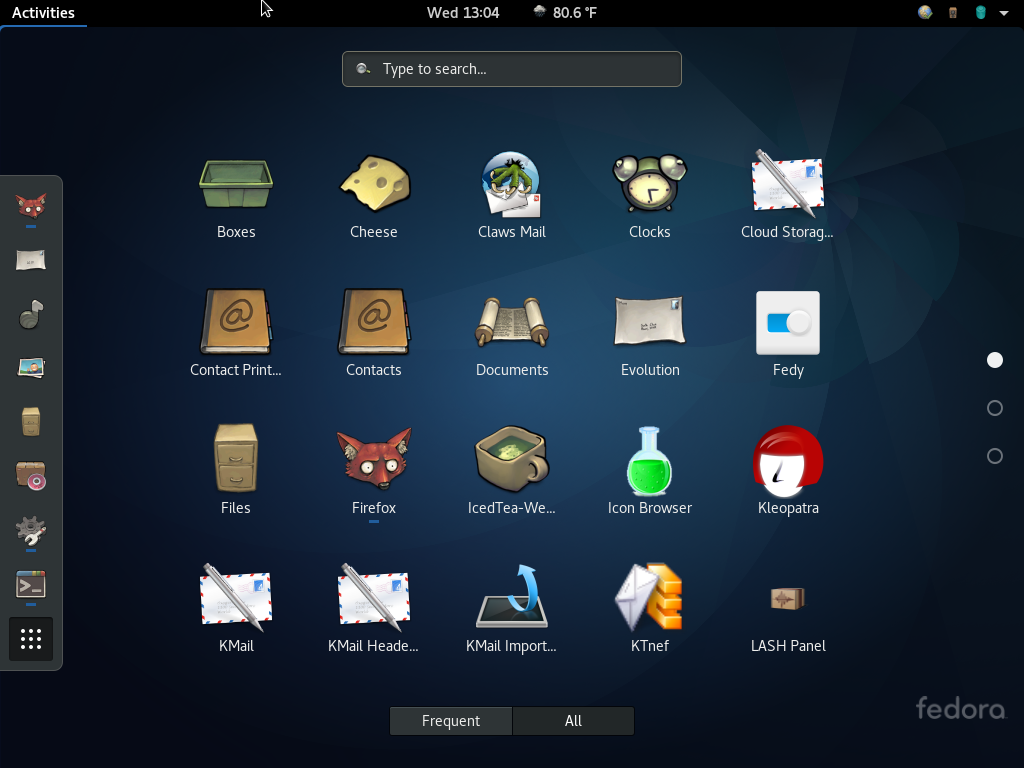1024x768 pixels.
Task: Open the Fedy app
Action: (788, 334)
